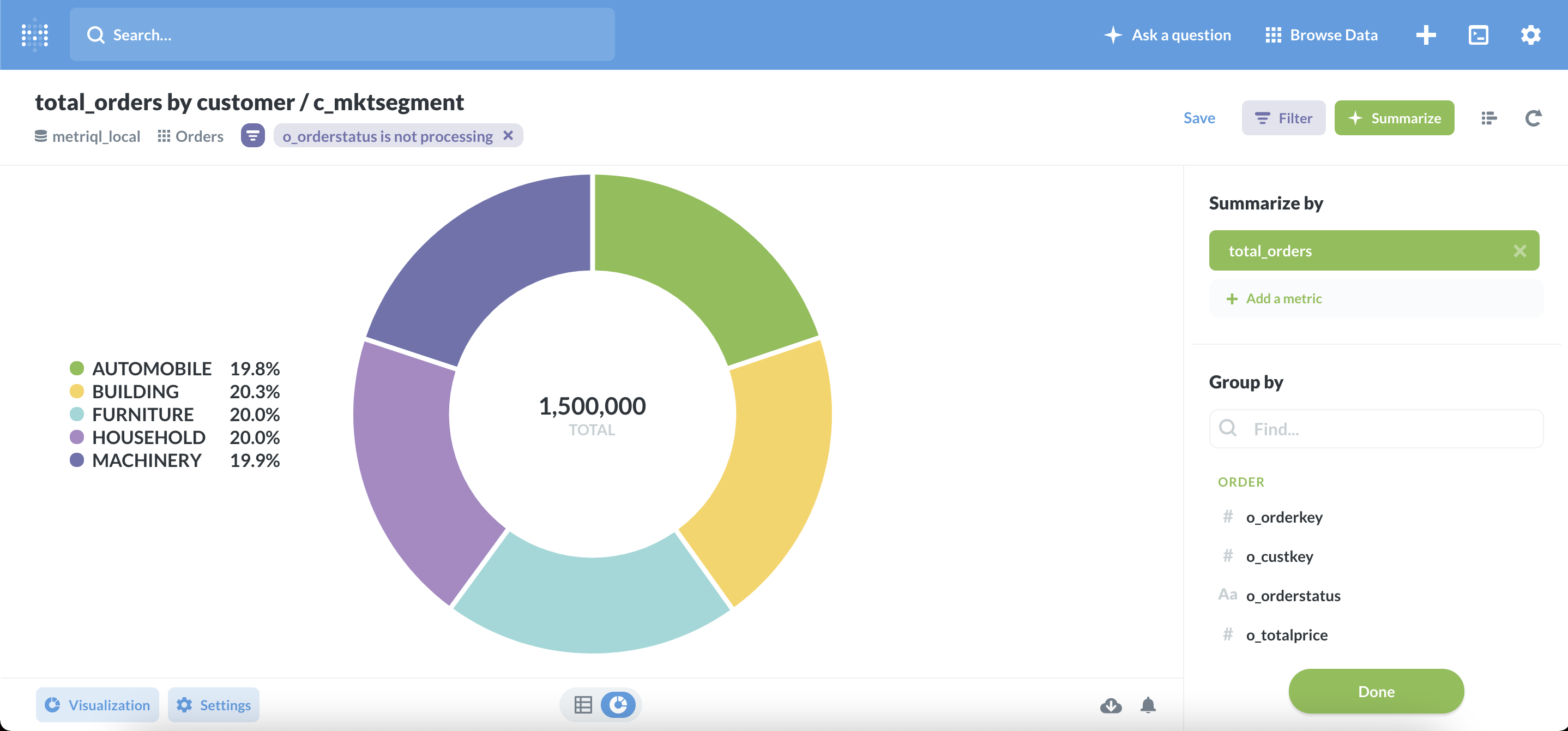Image resolution: width=1568 pixels, height=731 pixels.
Task: Open the native SQL query editor icon
Action: [1478, 35]
